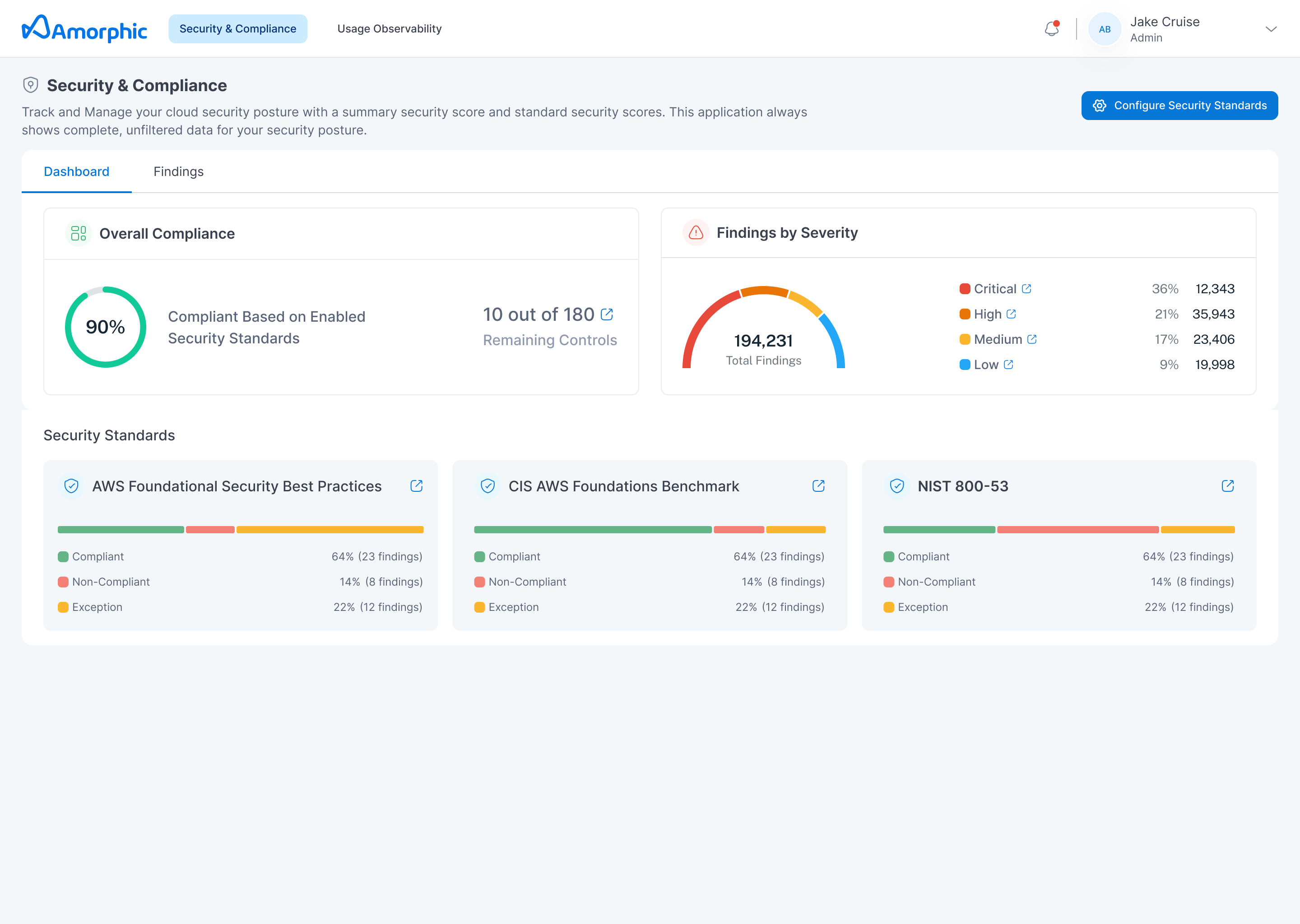Open the Critical findings external link icon
The width and height of the screenshot is (1300, 924).
1026,288
